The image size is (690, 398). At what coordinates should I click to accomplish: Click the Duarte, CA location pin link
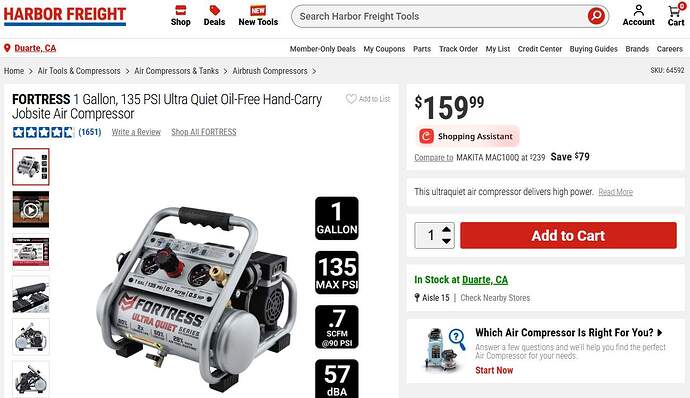[30, 48]
